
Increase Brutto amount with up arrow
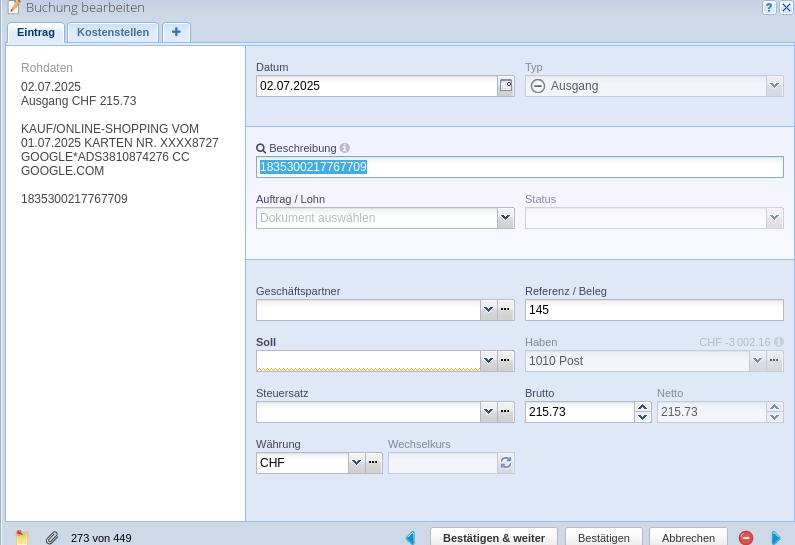click(643, 407)
